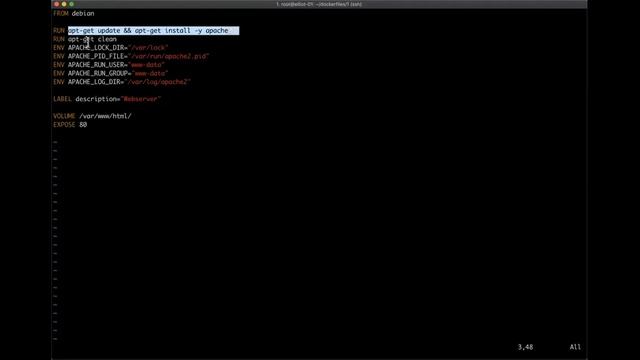Click the APACHE_LOG_DIR variable name

click(x=94, y=82)
